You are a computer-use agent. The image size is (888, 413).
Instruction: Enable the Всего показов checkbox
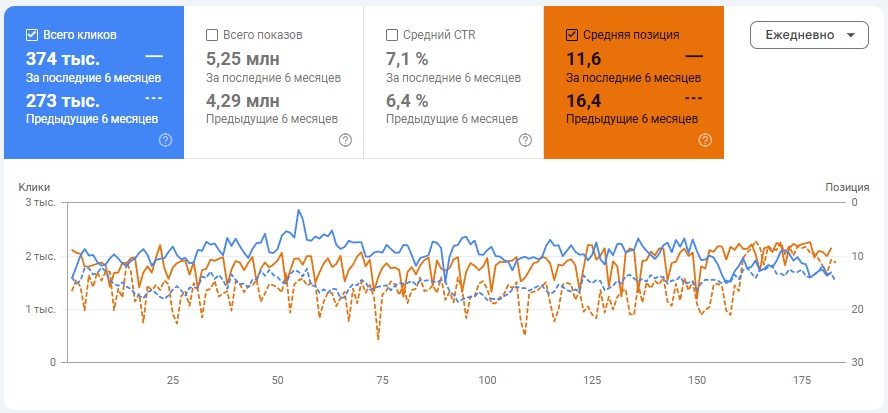(x=212, y=34)
